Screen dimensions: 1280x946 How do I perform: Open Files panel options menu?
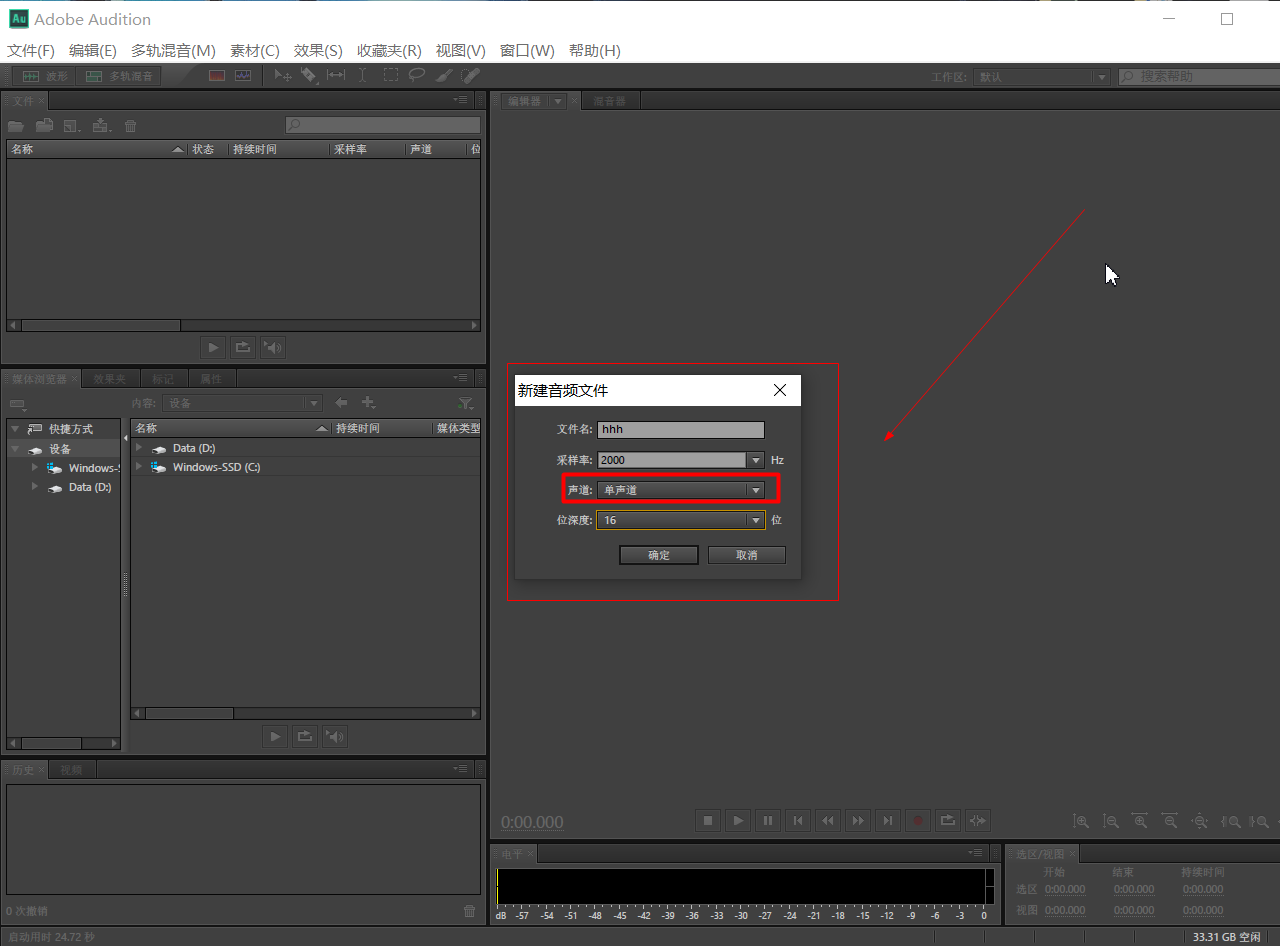click(x=460, y=100)
